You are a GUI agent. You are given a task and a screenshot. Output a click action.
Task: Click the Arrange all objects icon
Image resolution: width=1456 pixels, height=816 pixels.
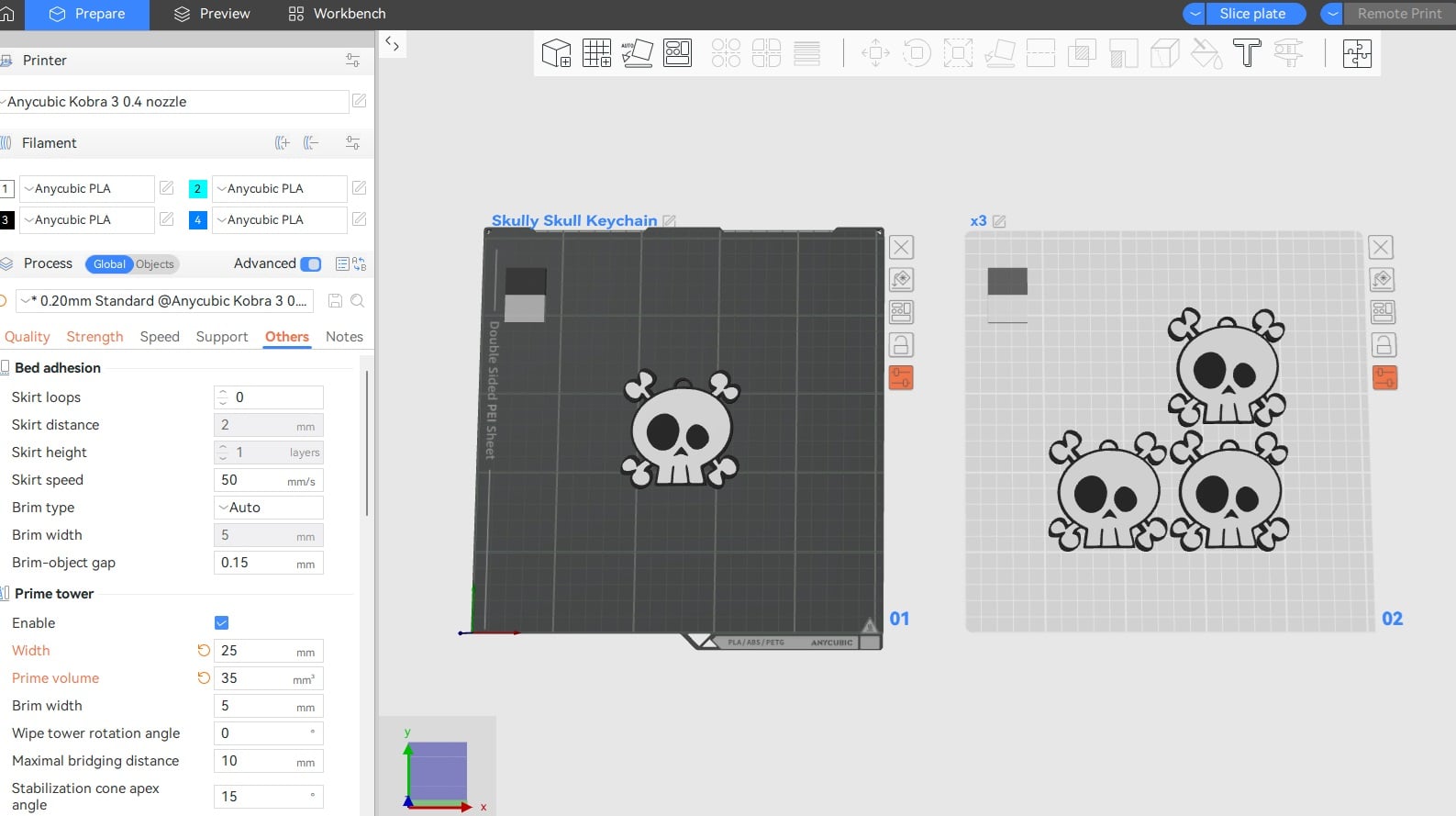(x=678, y=53)
